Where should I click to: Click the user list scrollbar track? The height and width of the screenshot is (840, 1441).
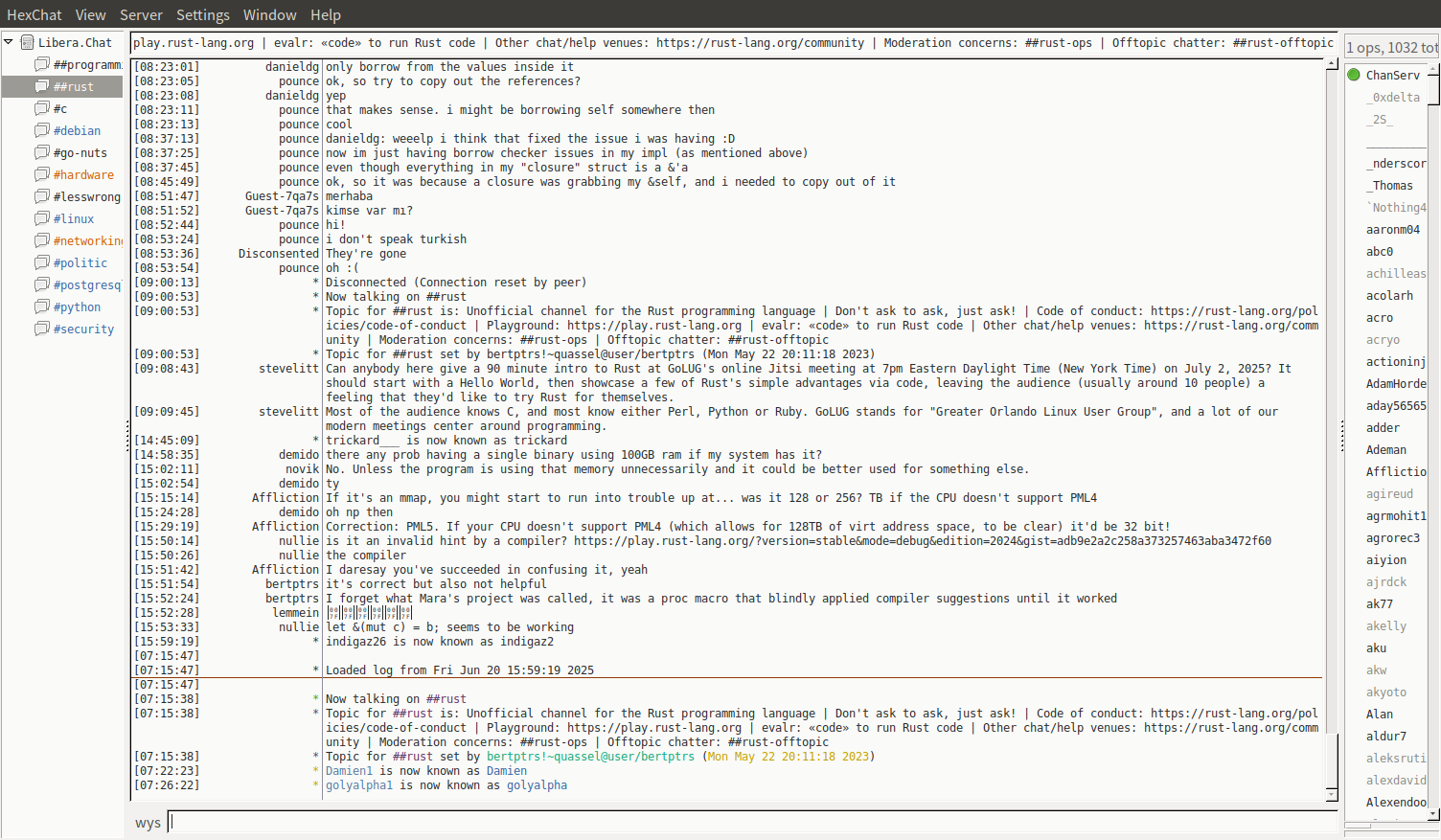tap(1433, 441)
